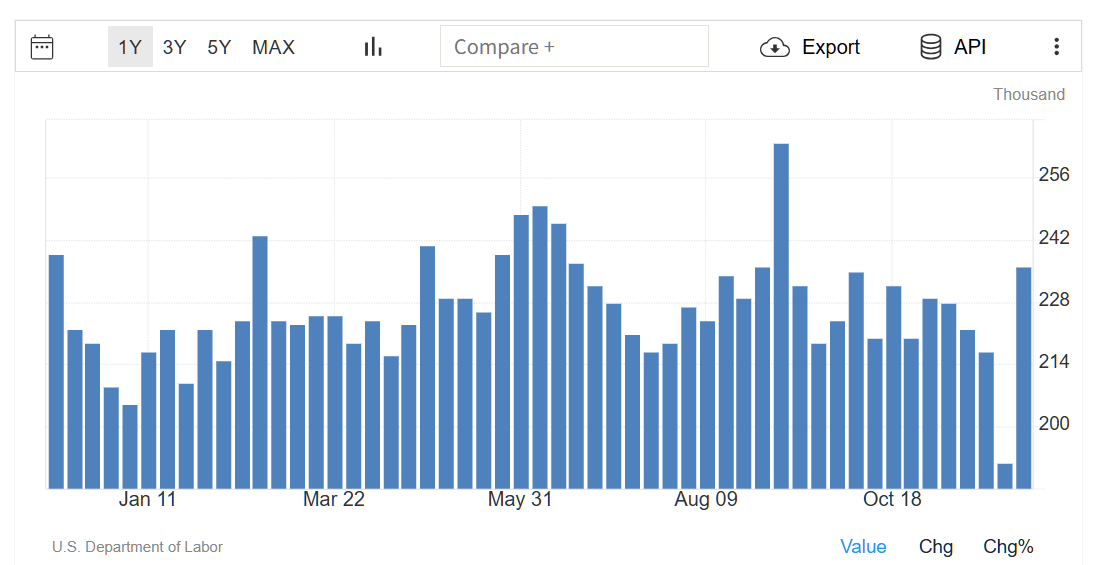Change chart type via bar chart icon
This screenshot has width=1098, height=565.
[373, 47]
